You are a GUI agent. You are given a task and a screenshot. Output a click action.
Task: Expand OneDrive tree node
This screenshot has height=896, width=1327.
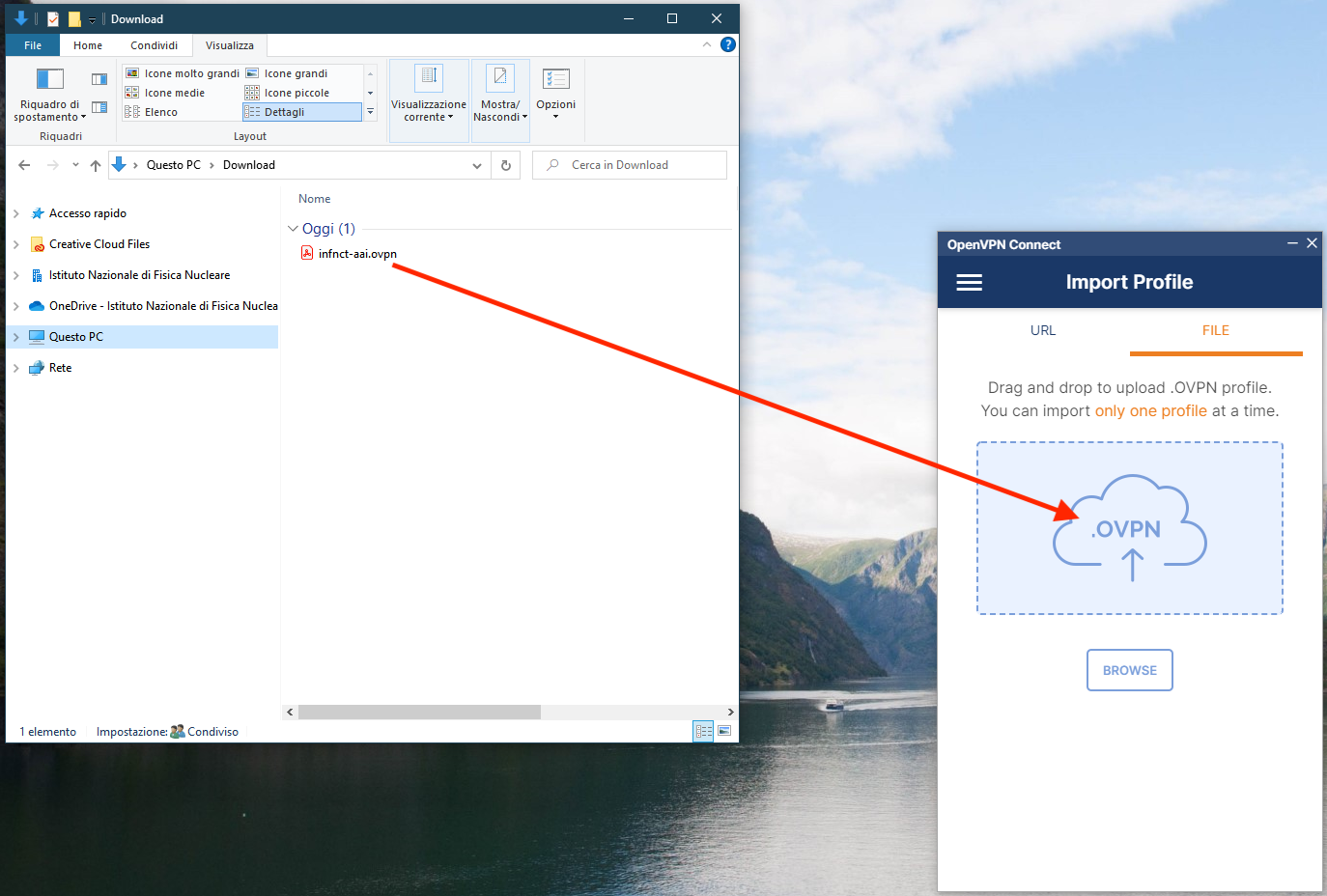click(x=16, y=306)
